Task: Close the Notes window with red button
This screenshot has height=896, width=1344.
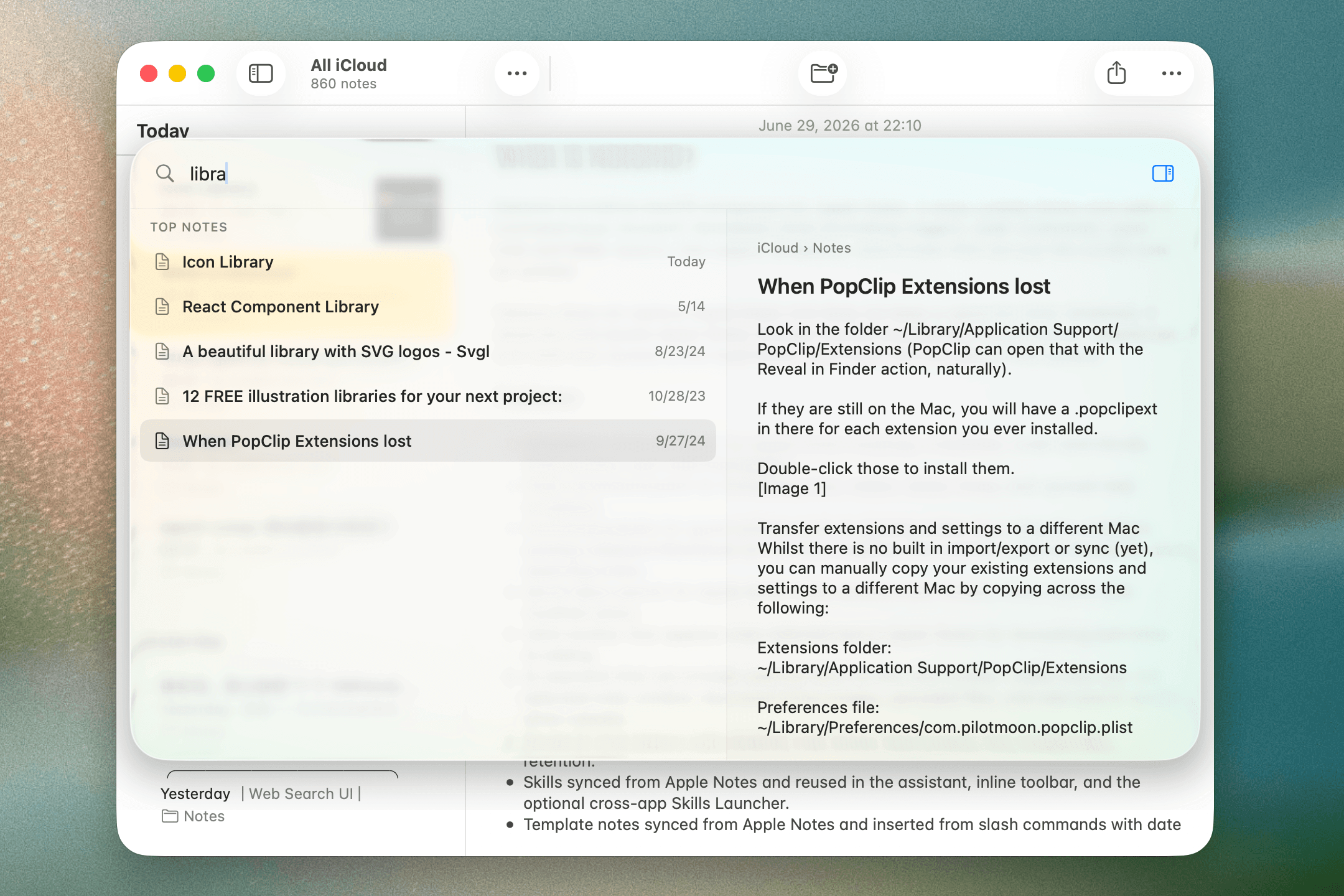Action: coord(149,73)
